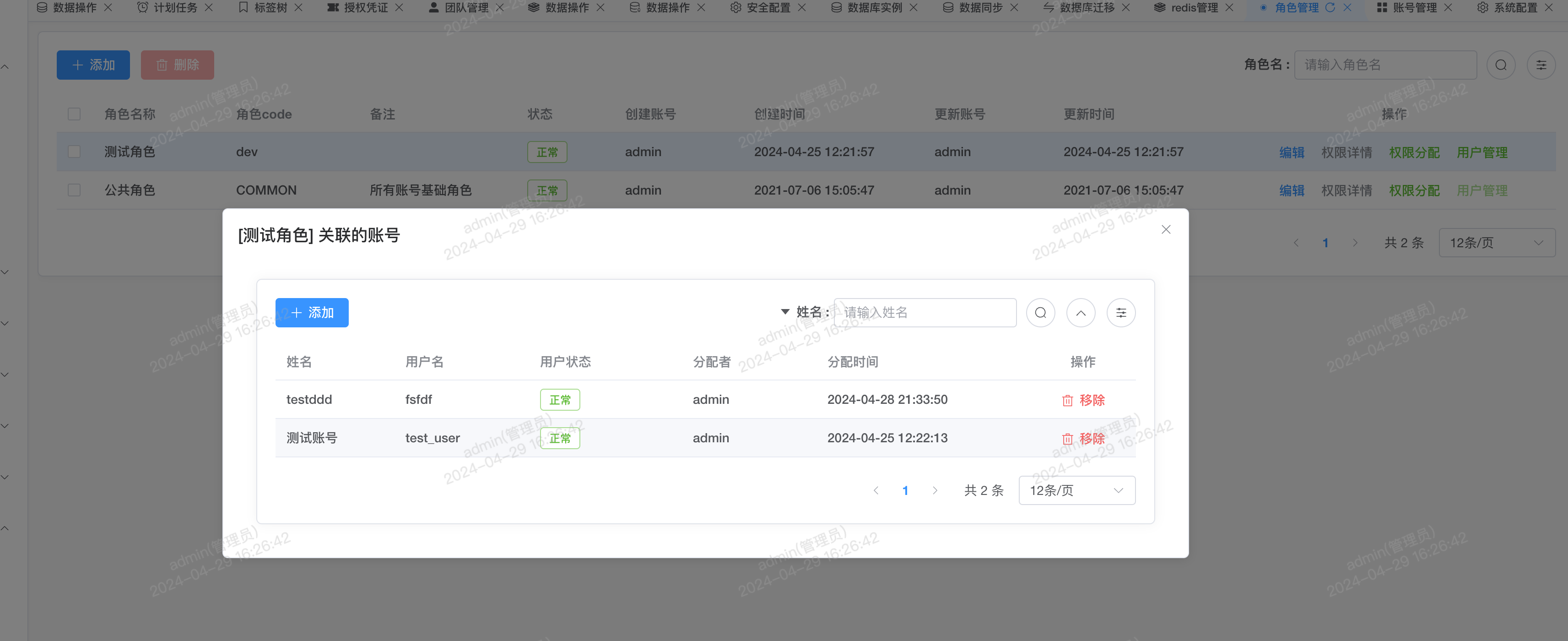This screenshot has height=641, width=1568.
Task: Close the 账号管理 tab
Action: coord(1448,7)
